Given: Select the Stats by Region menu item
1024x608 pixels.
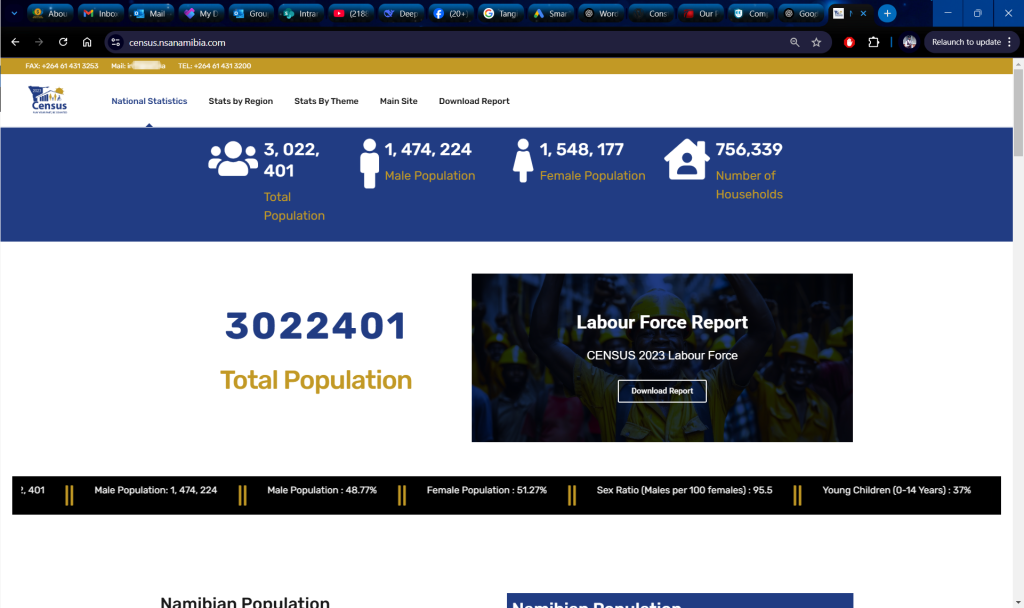Looking at the screenshot, I should (240, 100).
